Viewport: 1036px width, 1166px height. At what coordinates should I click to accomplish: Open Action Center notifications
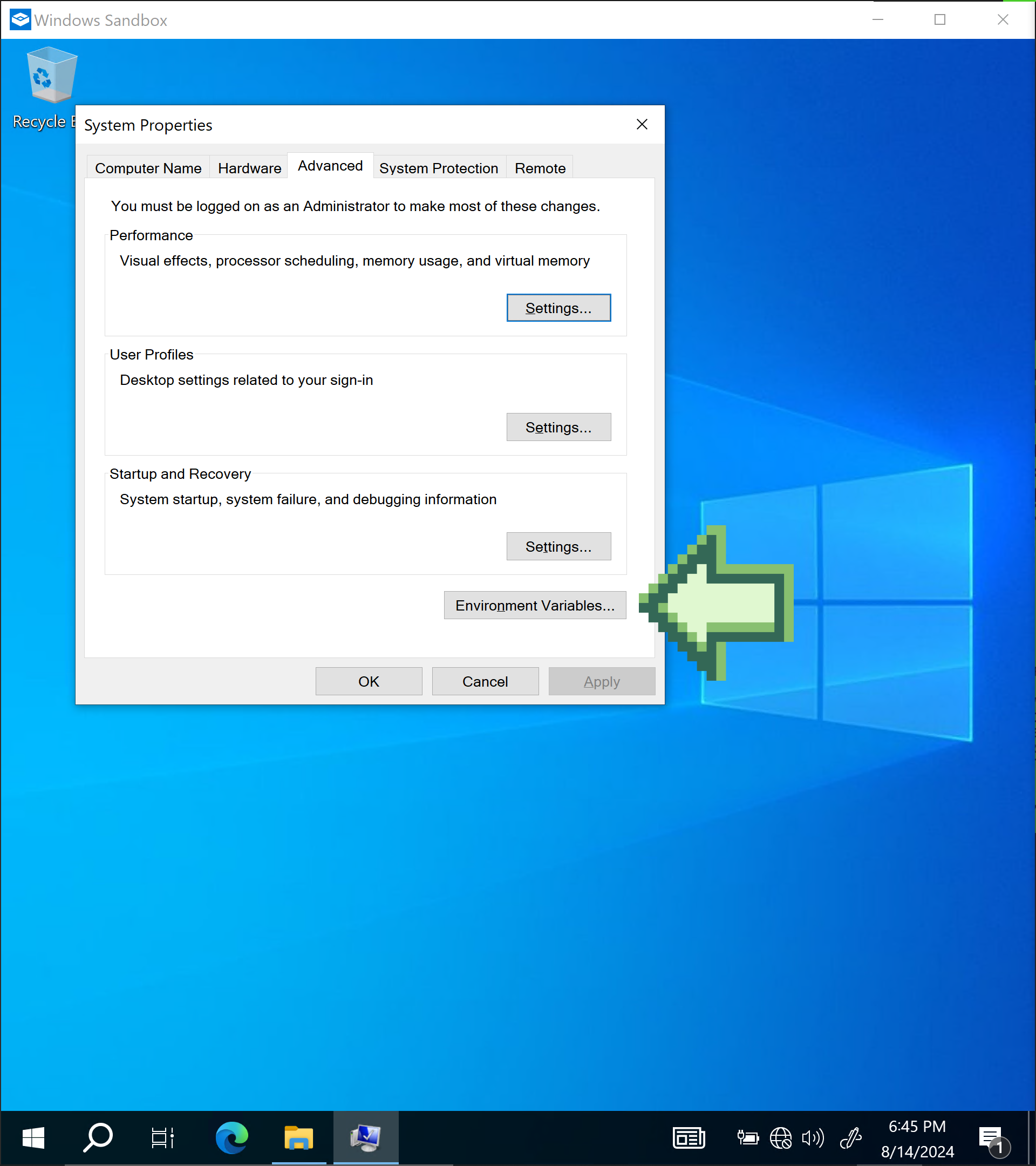tap(990, 1137)
